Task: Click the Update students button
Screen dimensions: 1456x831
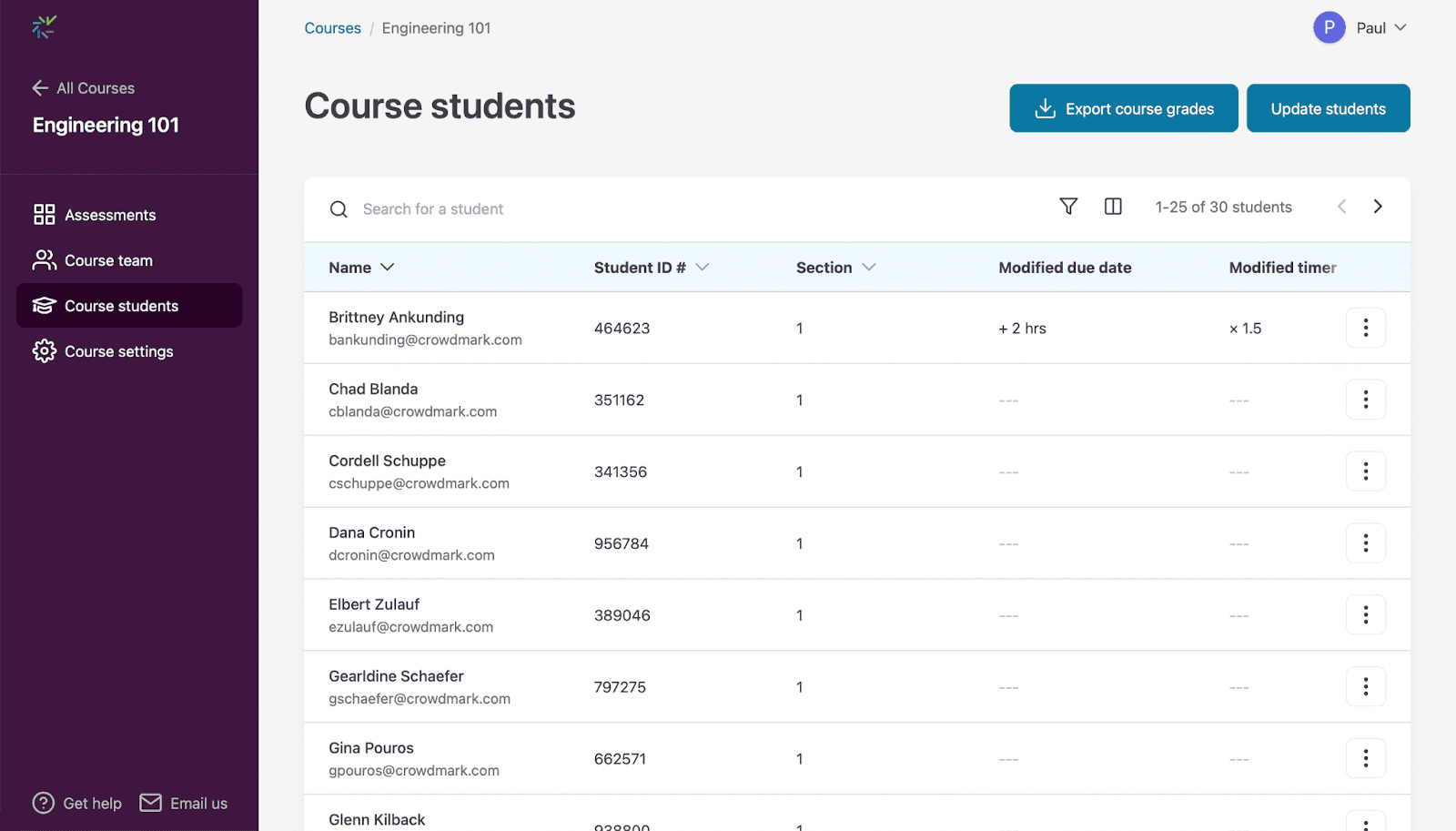Action: pos(1328,108)
